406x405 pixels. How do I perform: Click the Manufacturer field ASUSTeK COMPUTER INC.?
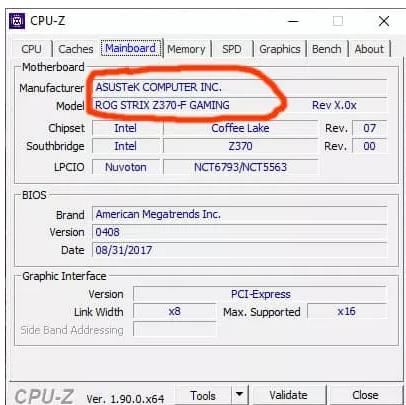tap(240, 88)
